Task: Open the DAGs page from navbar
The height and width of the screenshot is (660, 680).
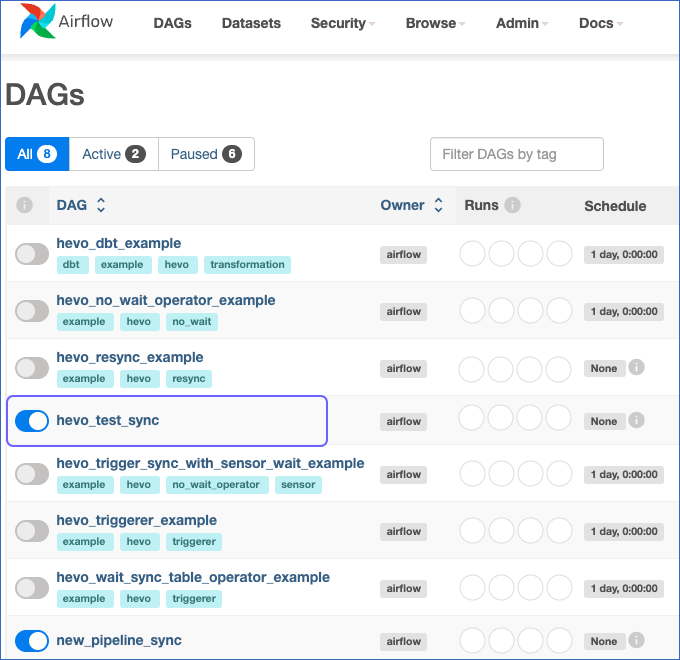Action: point(172,23)
